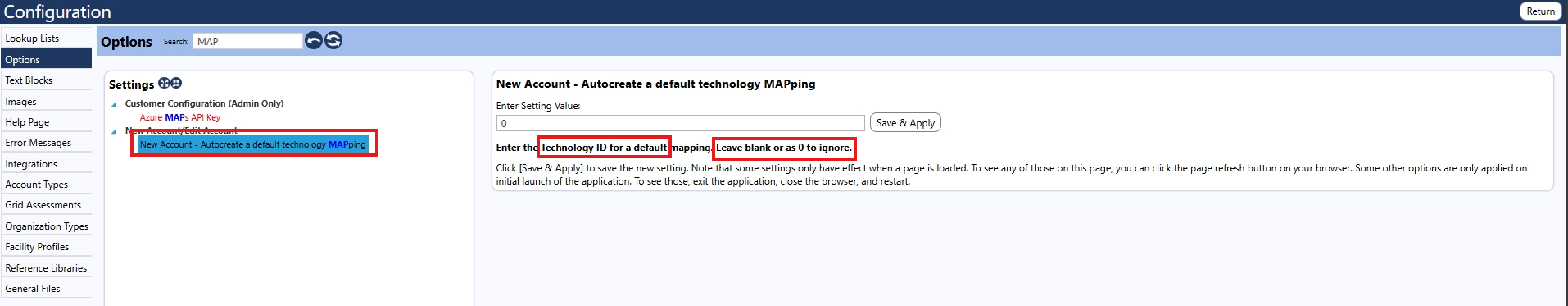
Task: Click the collapse-all icon beside Settings
Action: [176, 84]
